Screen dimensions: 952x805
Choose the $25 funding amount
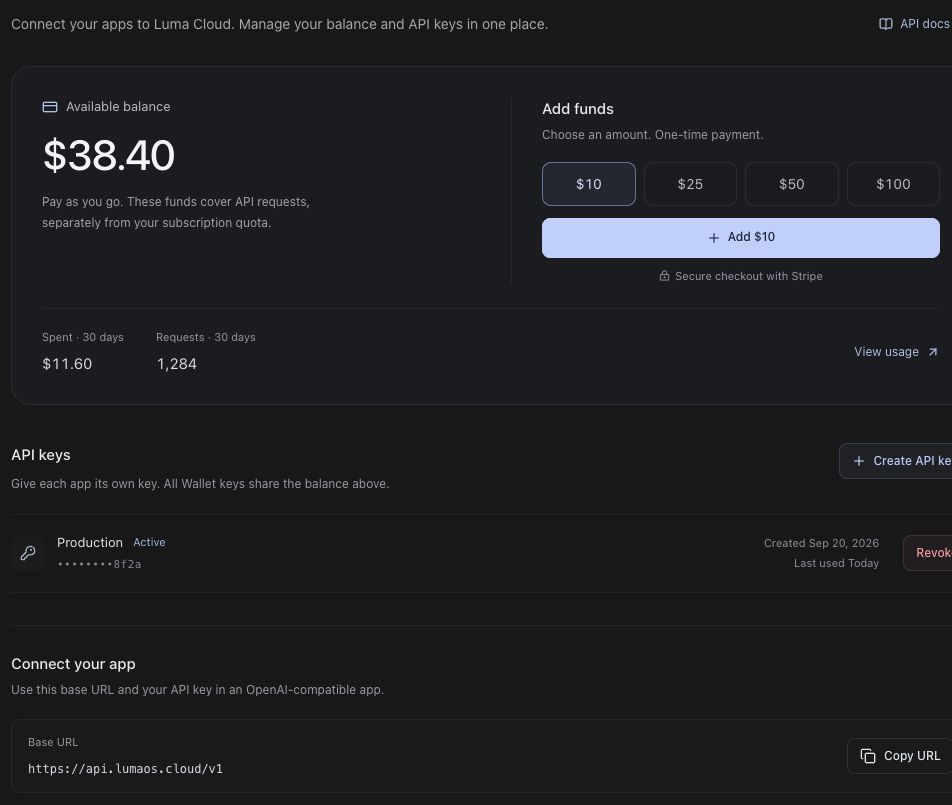point(690,184)
